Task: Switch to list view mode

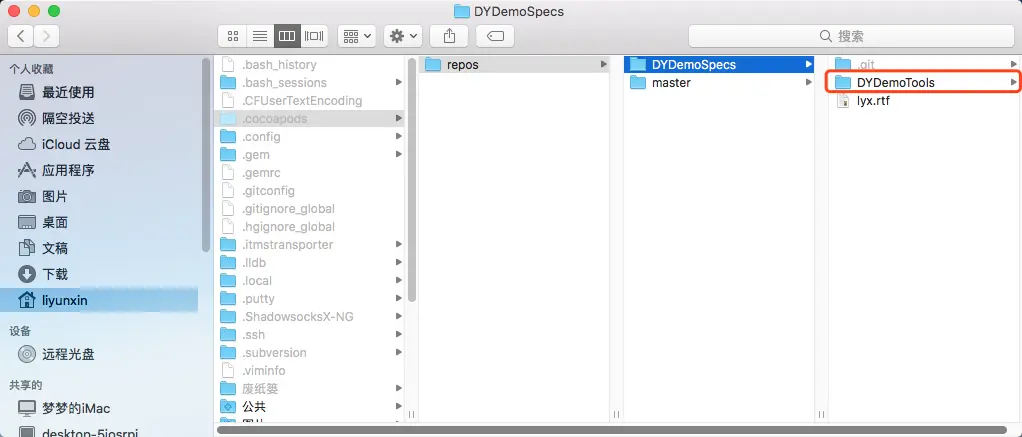Action: click(x=260, y=36)
